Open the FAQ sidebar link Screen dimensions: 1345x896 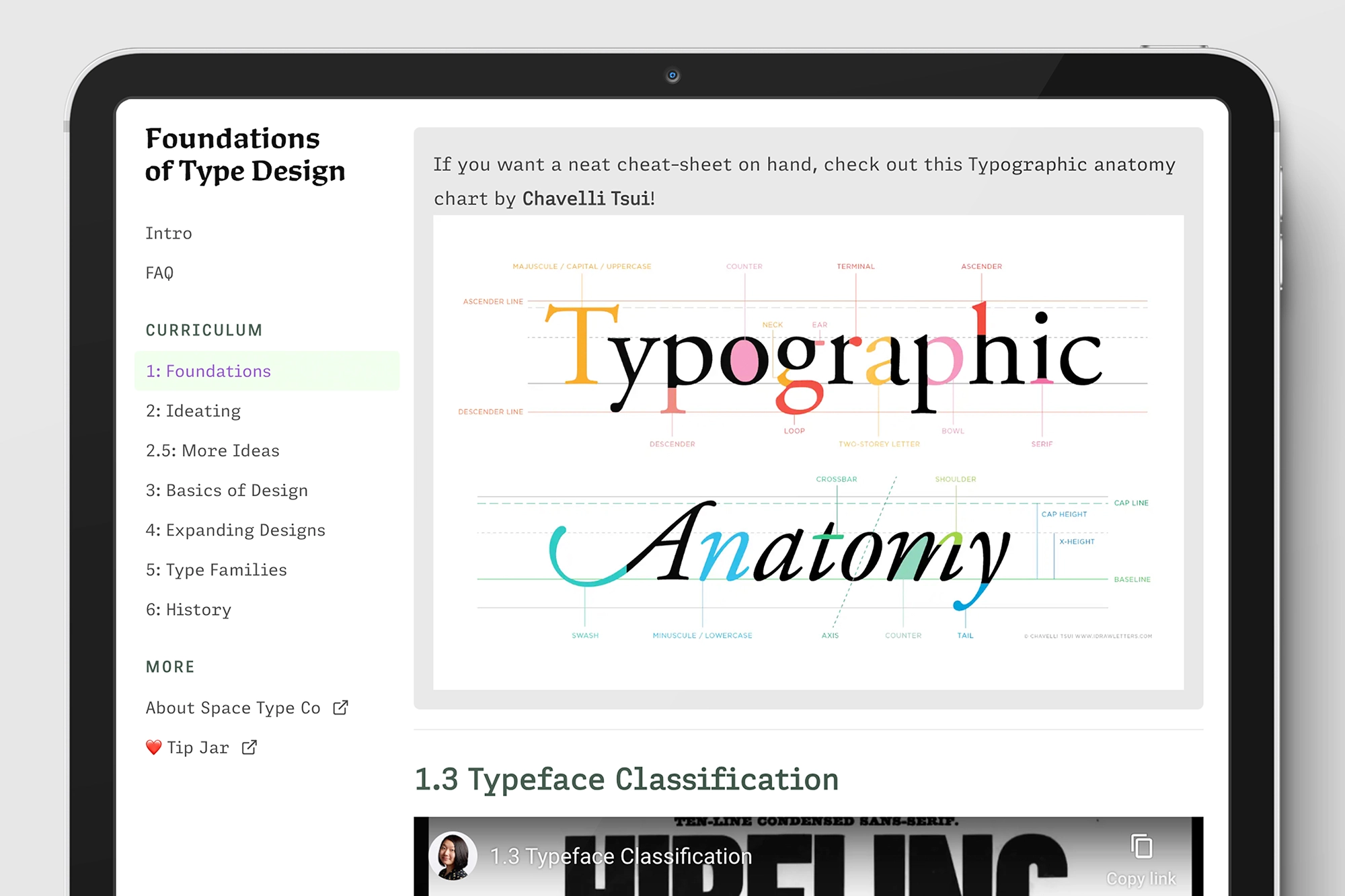(x=159, y=273)
